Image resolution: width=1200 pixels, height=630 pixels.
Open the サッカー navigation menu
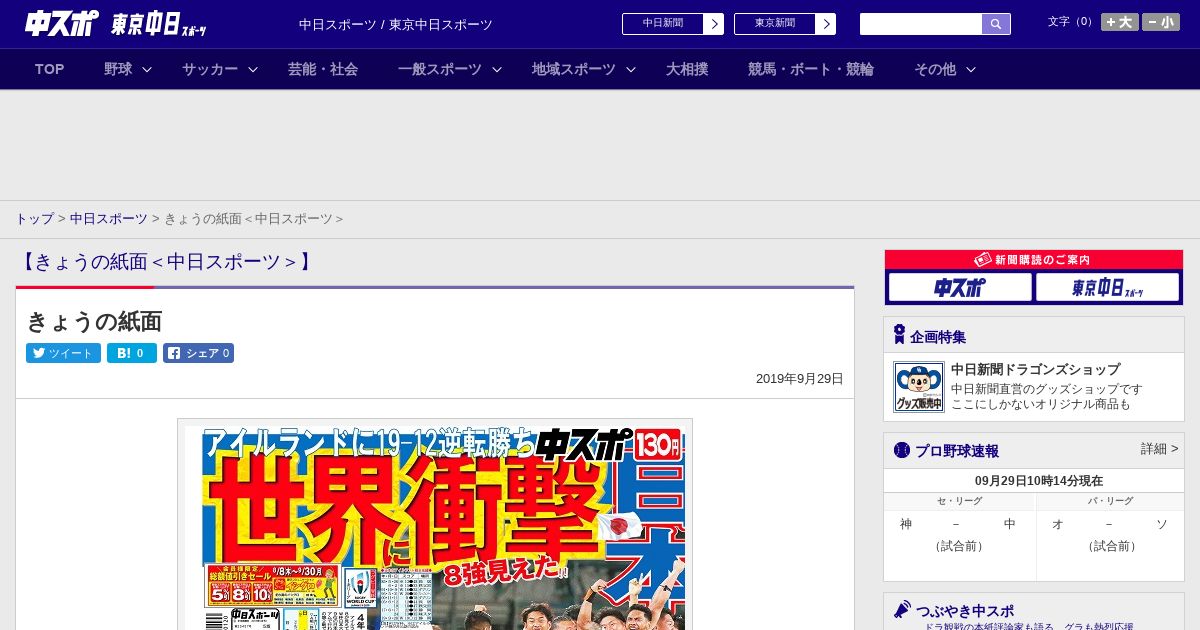click(x=210, y=69)
